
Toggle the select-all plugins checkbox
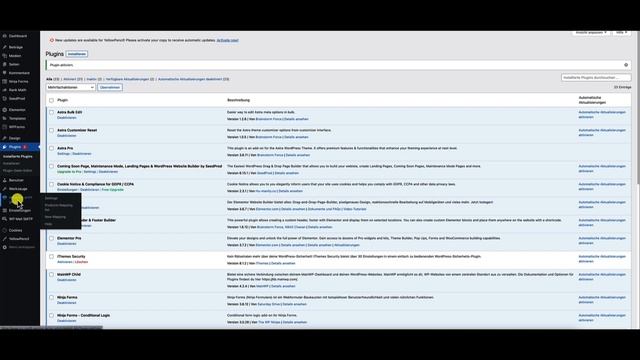pos(51,100)
